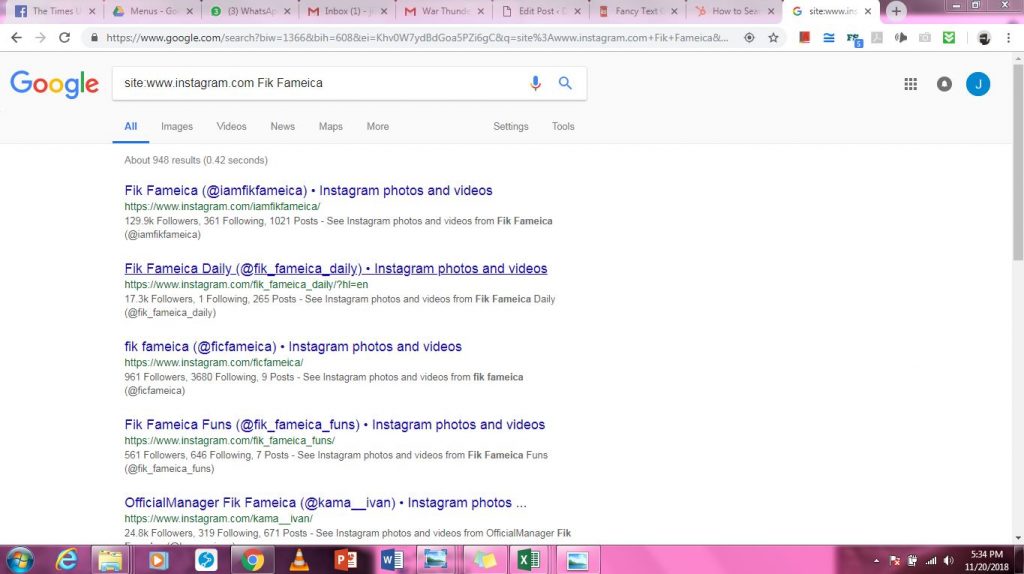Open the Google apps grid
Viewport: 1024px width, 574px height.
coord(910,84)
